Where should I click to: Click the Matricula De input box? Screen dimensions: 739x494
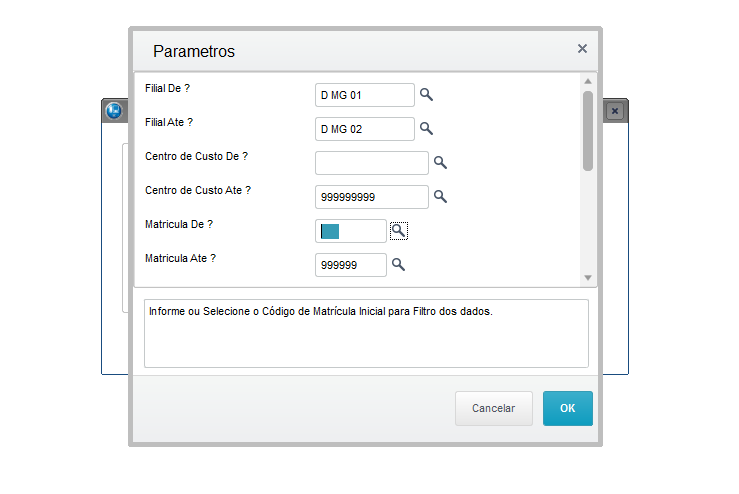pyautogui.click(x=351, y=231)
